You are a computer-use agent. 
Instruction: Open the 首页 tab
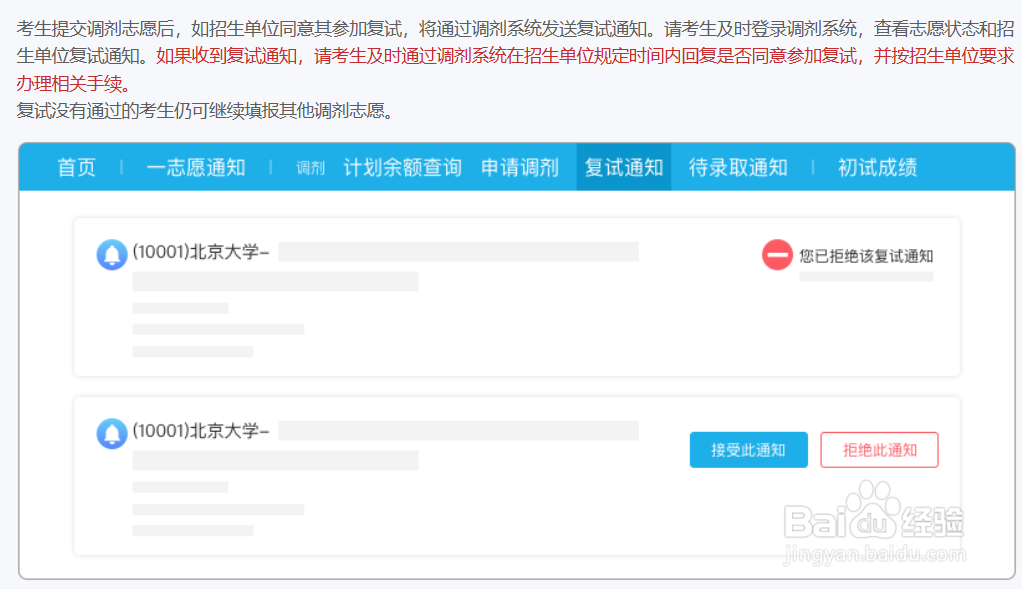coord(76,167)
